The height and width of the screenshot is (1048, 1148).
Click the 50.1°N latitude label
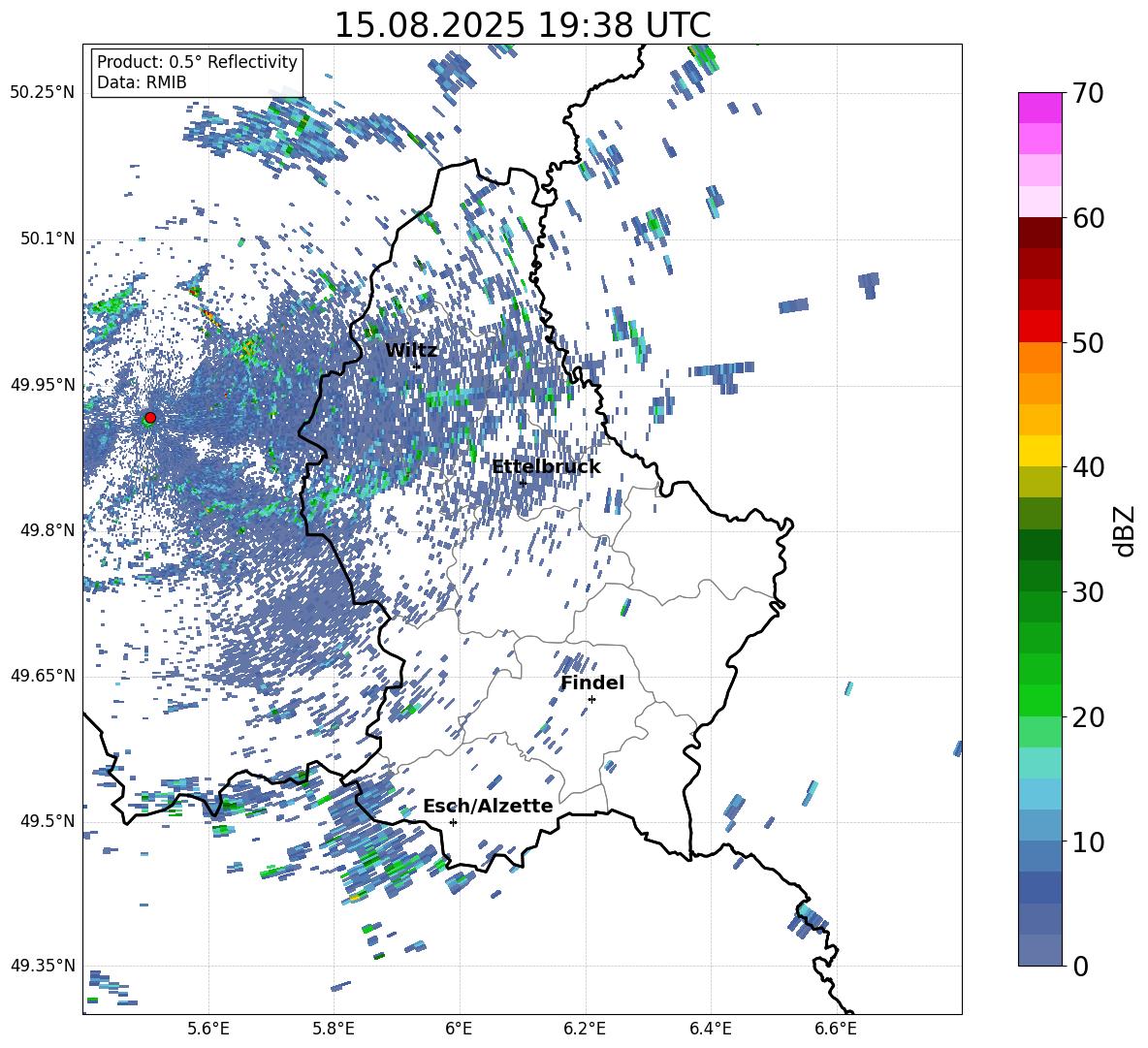(x=48, y=238)
